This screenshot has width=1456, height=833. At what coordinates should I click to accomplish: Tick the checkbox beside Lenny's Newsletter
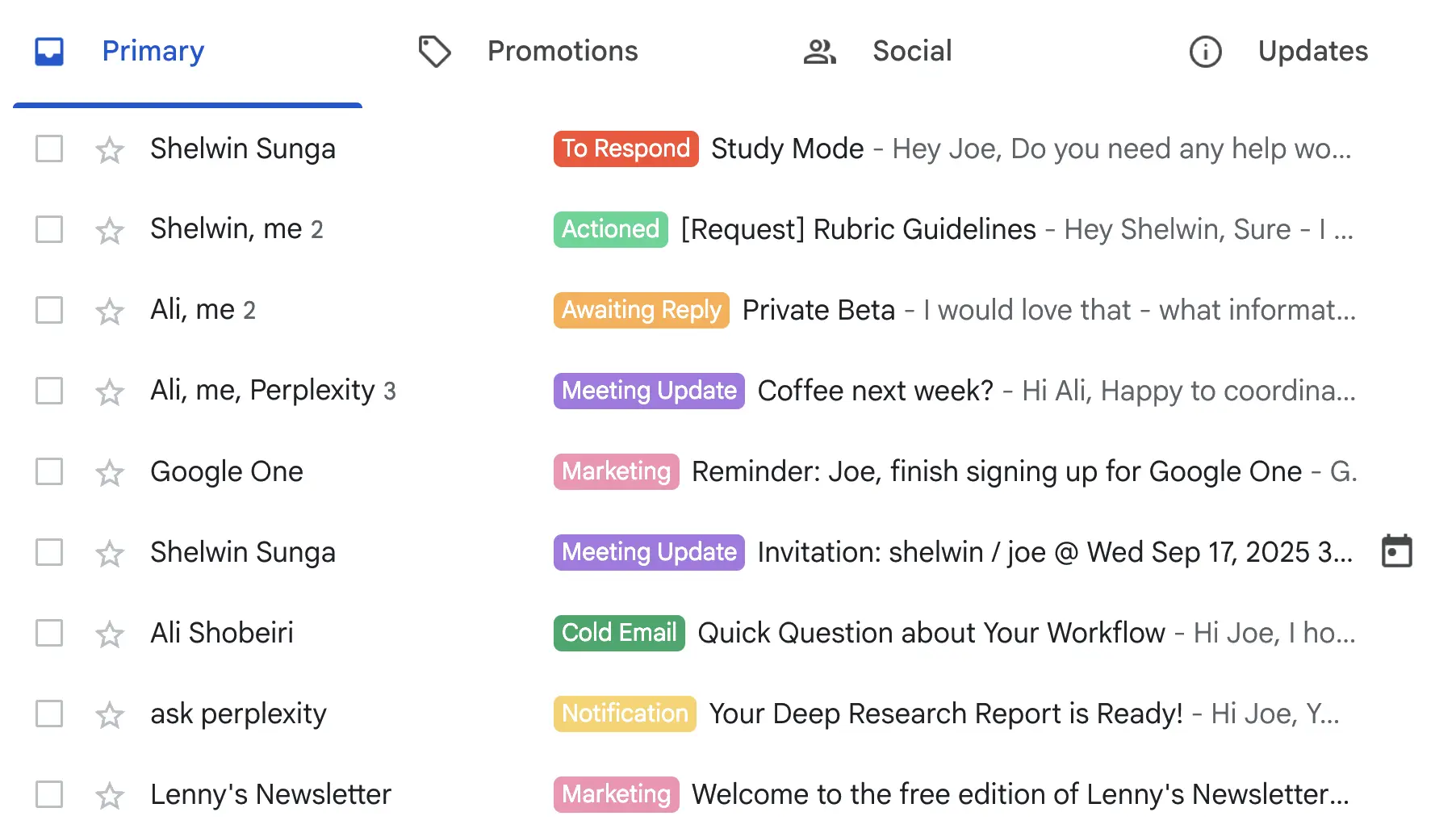(49, 794)
